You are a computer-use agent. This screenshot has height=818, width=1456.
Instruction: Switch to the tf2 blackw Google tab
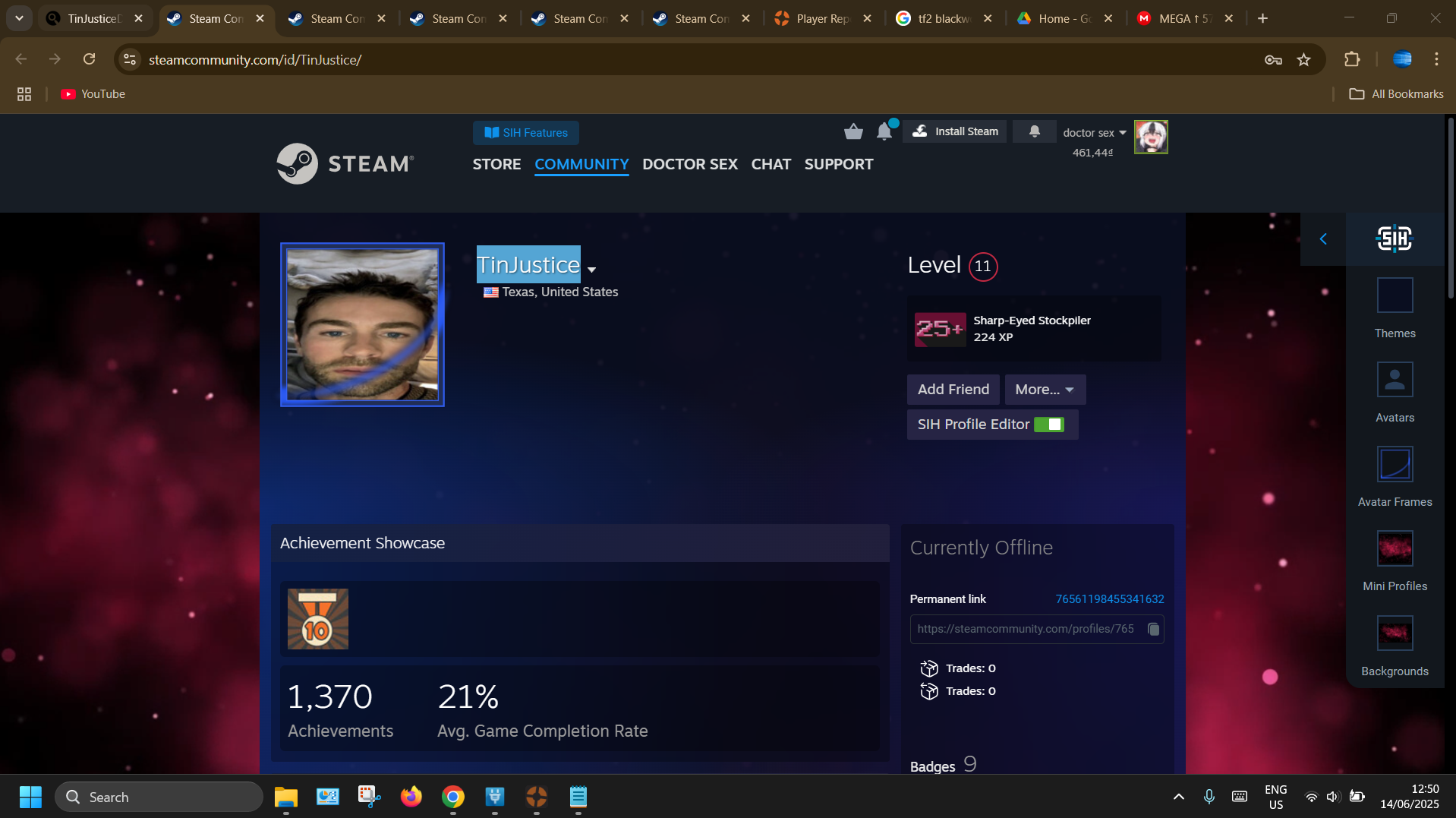(x=944, y=18)
